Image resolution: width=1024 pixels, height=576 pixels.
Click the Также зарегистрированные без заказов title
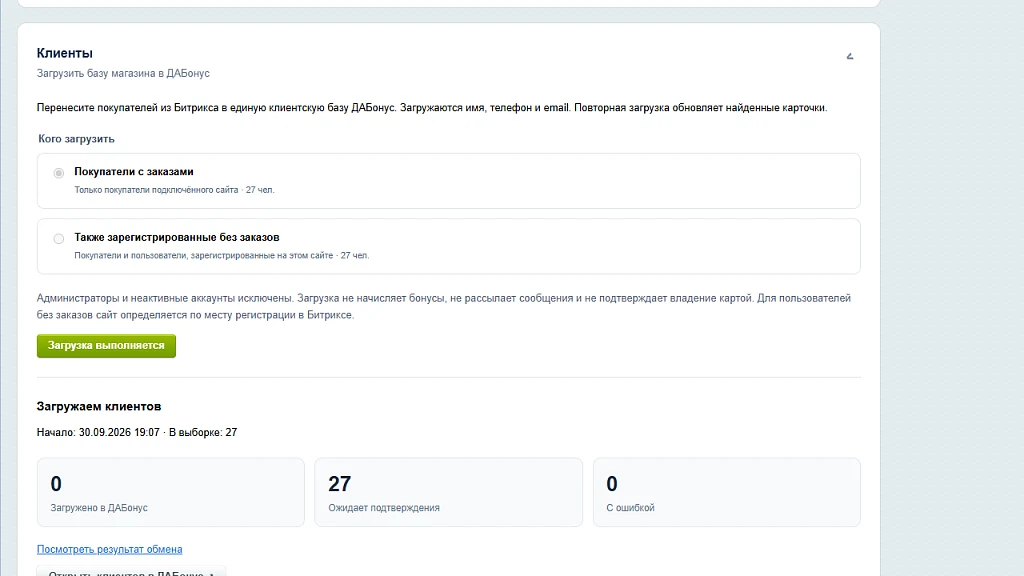pos(176,237)
